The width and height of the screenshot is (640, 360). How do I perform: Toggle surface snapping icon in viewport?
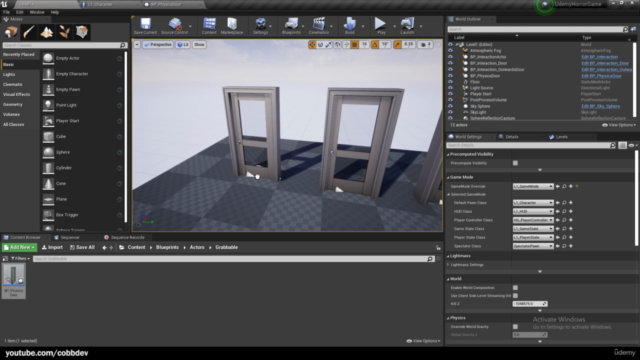pyautogui.click(x=346, y=44)
